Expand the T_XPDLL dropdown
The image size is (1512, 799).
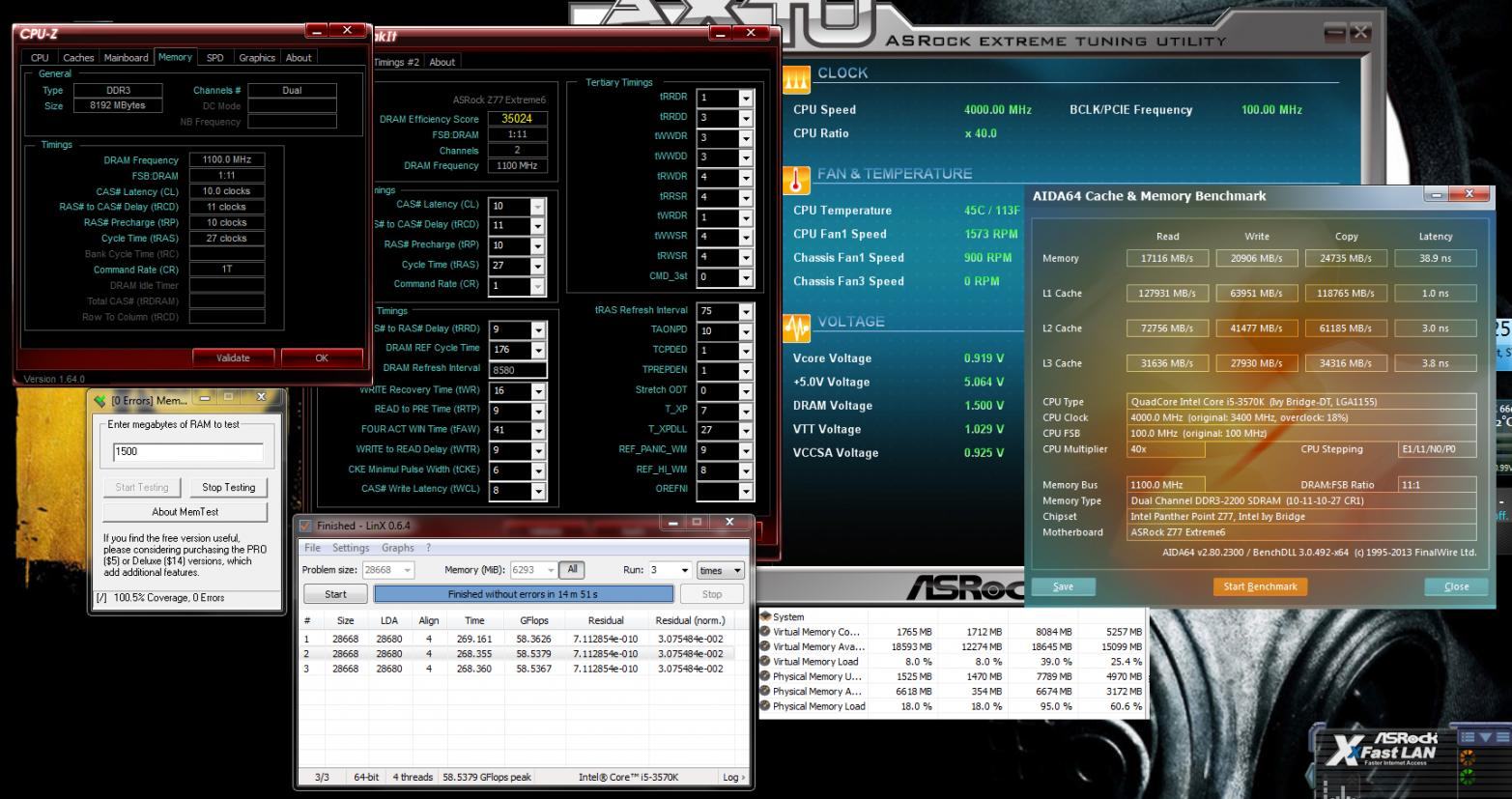(745, 431)
